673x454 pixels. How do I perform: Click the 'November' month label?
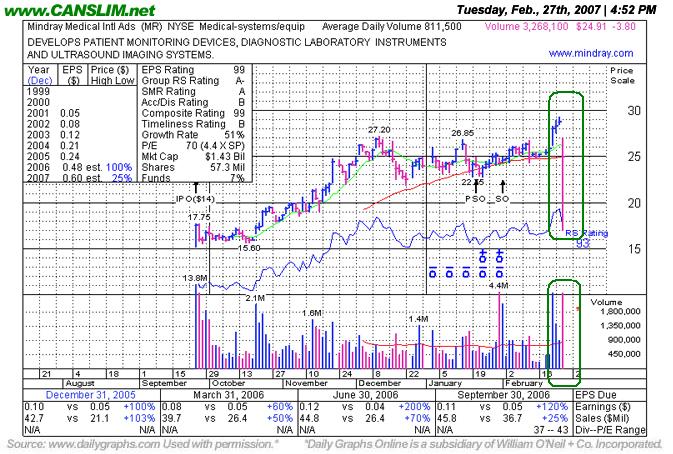[x=306, y=383]
